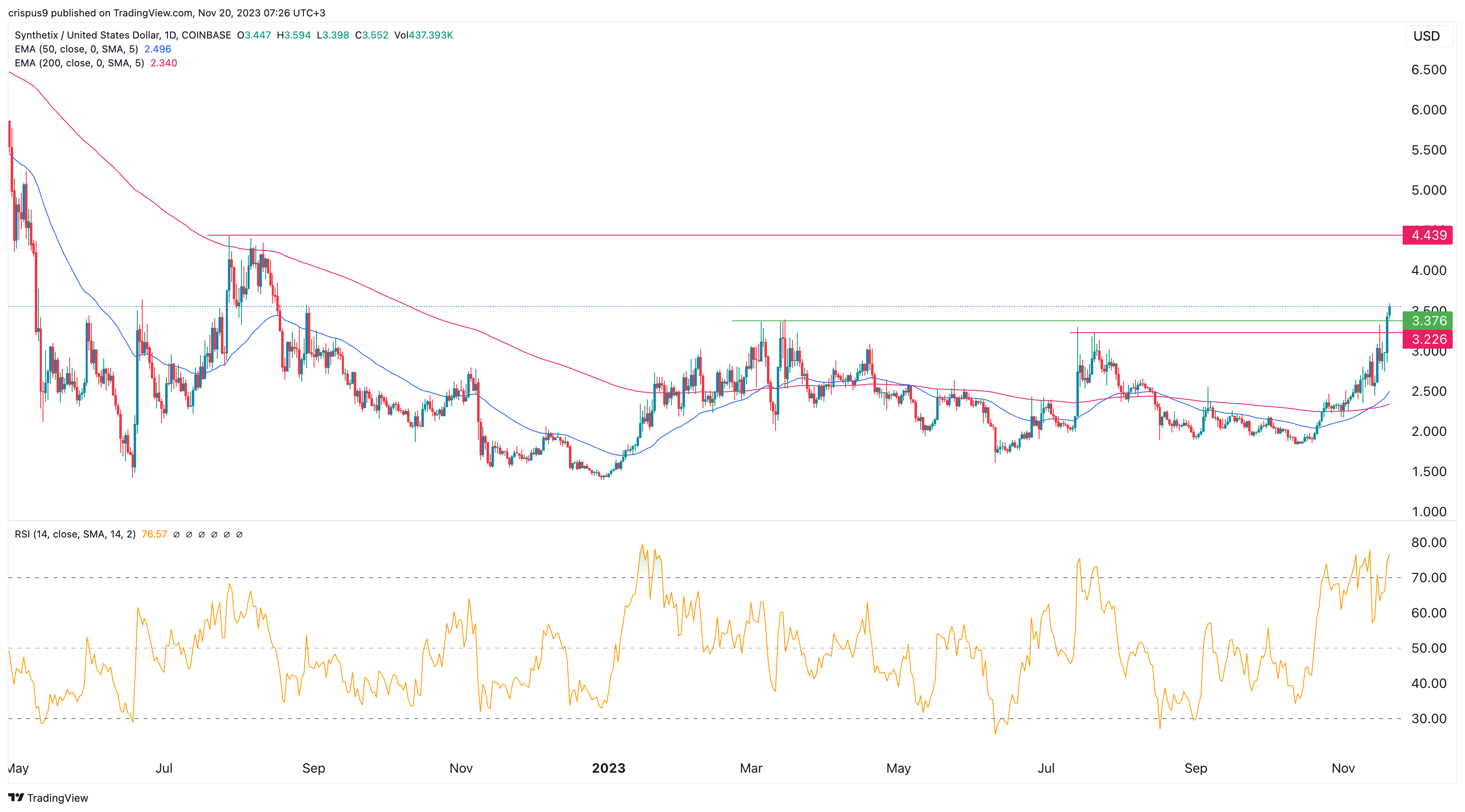Click the open price O3.447
The image size is (1465, 812).
click(x=254, y=35)
